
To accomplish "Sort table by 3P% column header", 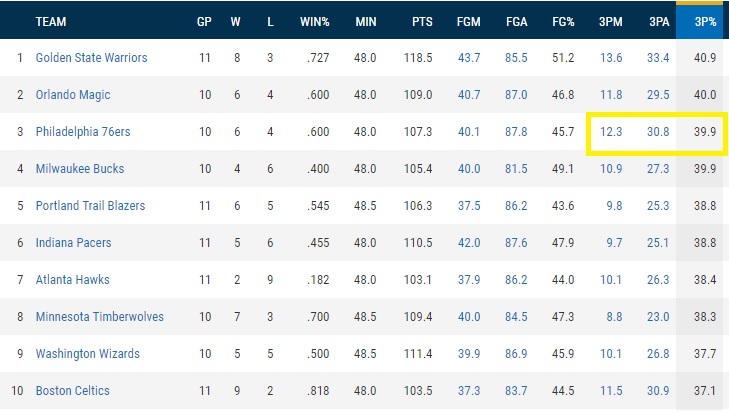I will [x=702, y=21].
